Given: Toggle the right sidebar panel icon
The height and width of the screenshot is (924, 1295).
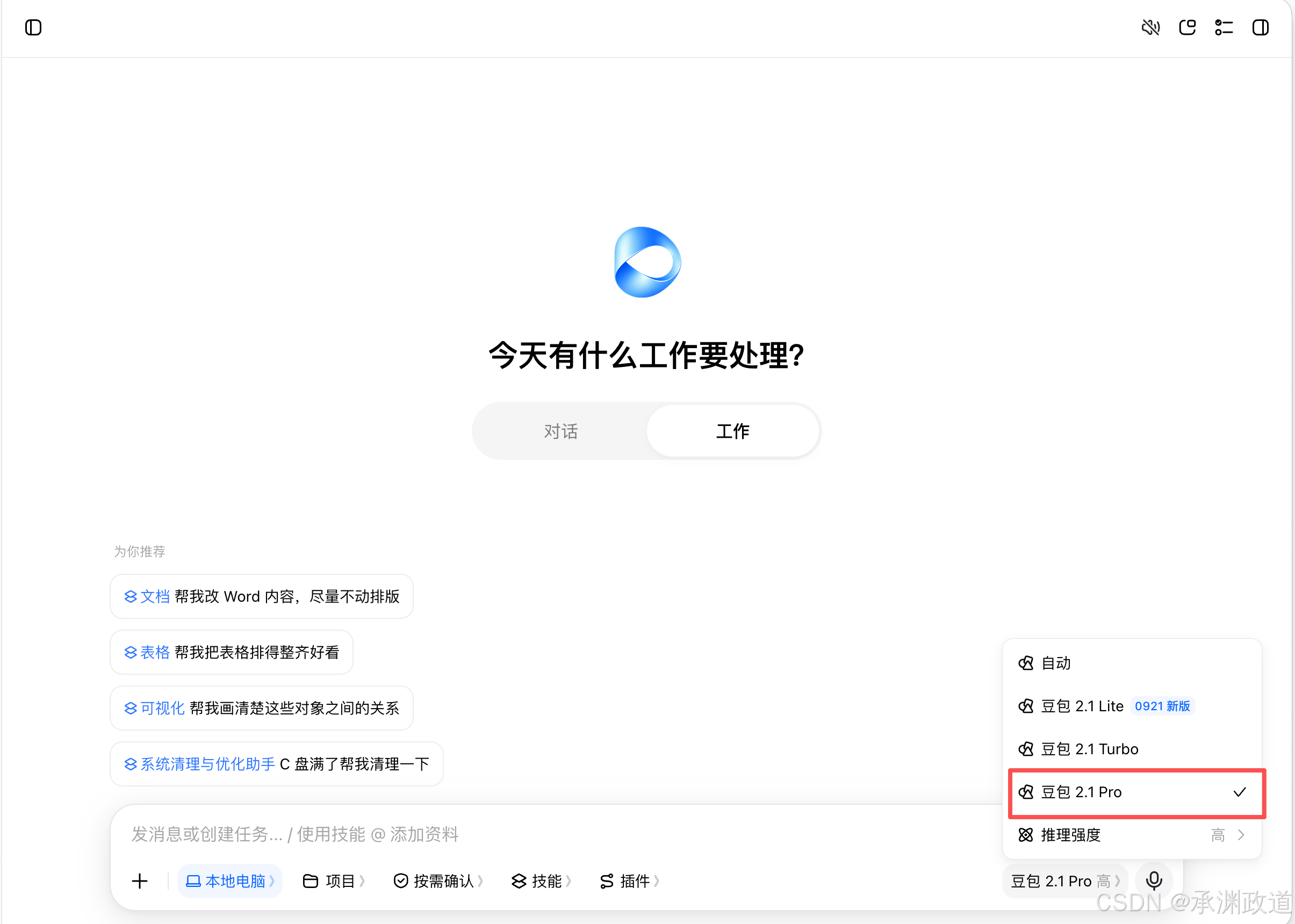Looking at the screenshot, I should point(1260,27).
